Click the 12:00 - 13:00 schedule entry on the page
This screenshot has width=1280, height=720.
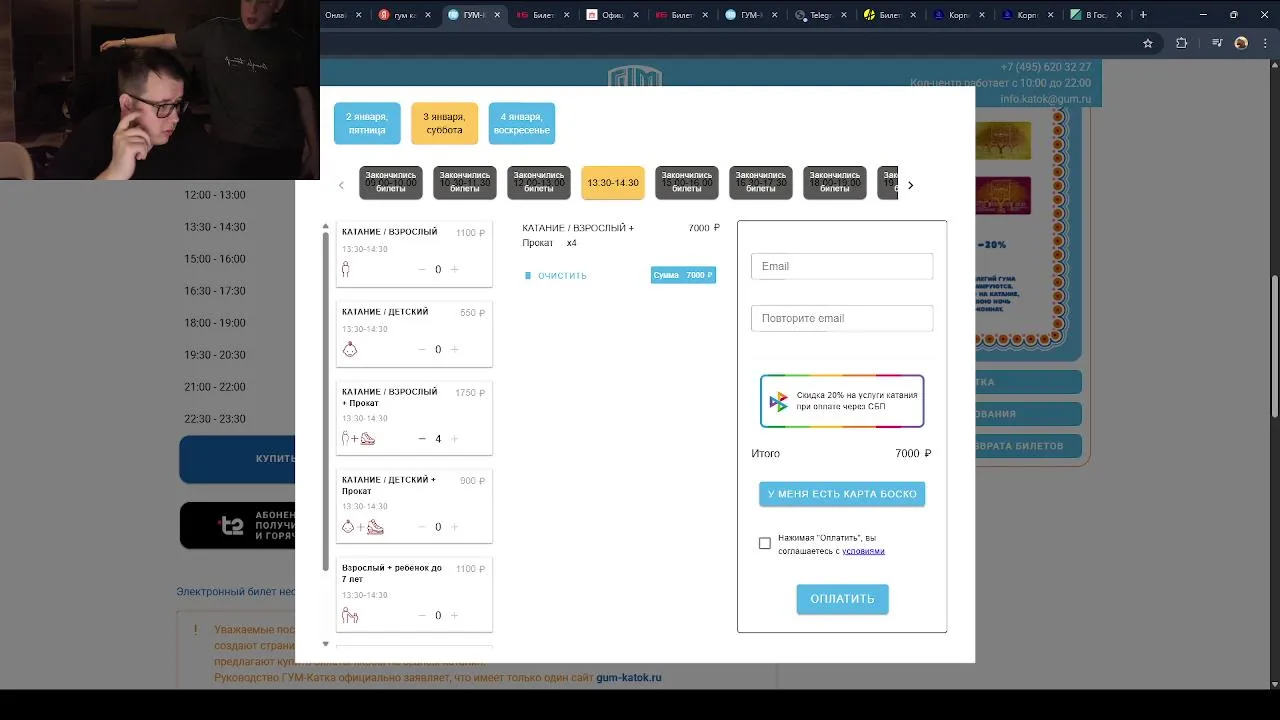[215, 195]
